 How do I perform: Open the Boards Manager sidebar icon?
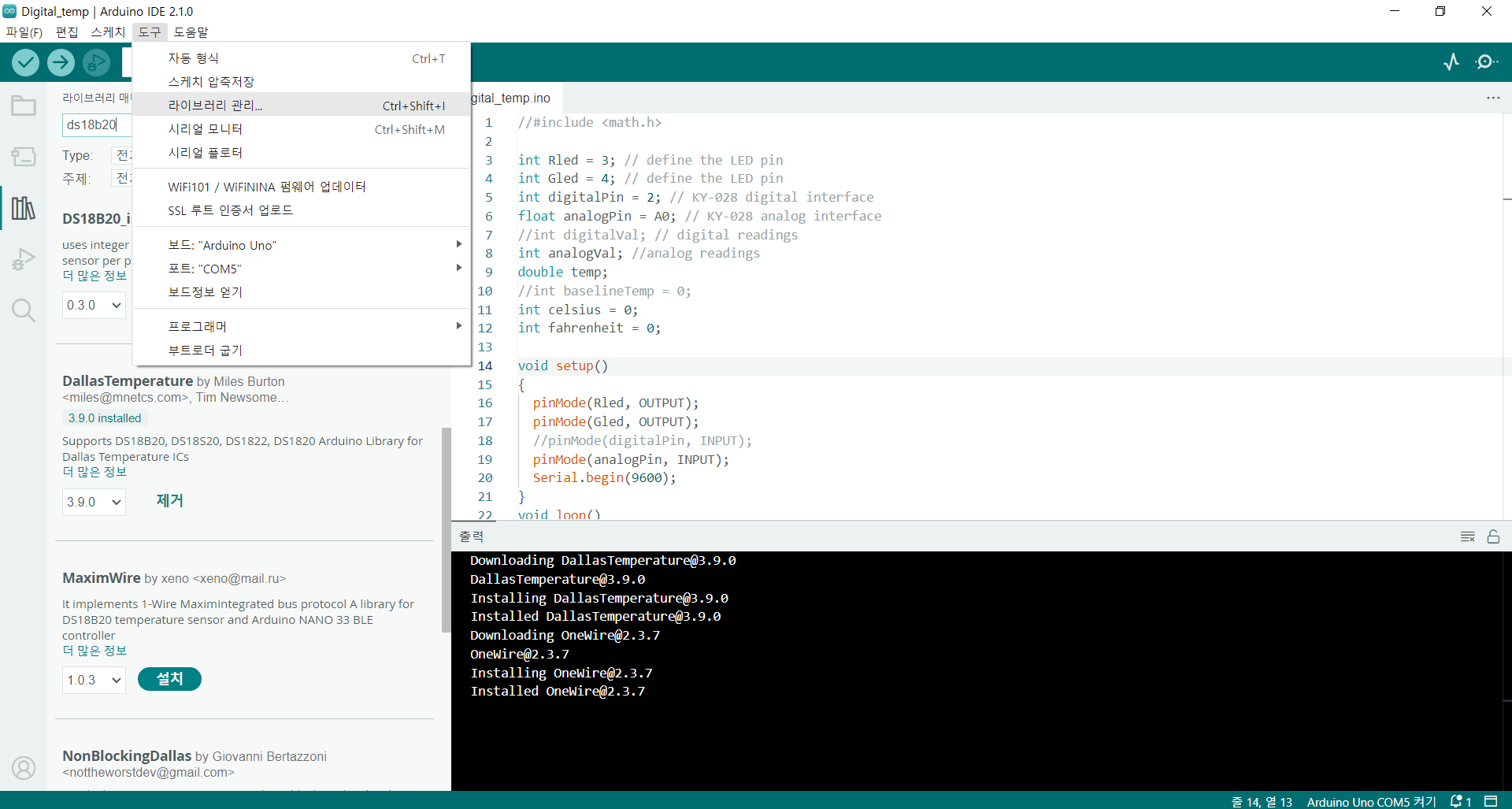pos(24,156)
